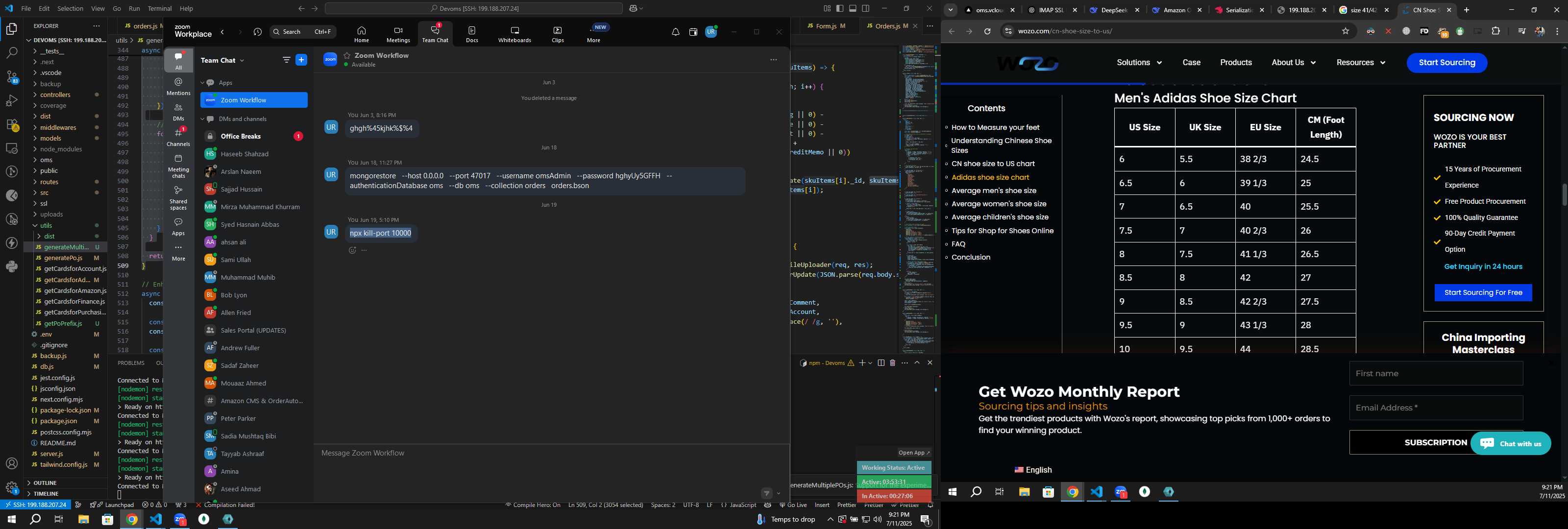Open PROBLEMS tab in VS Code panel
Screen dimensions: 1568x529
coord(131,363)
